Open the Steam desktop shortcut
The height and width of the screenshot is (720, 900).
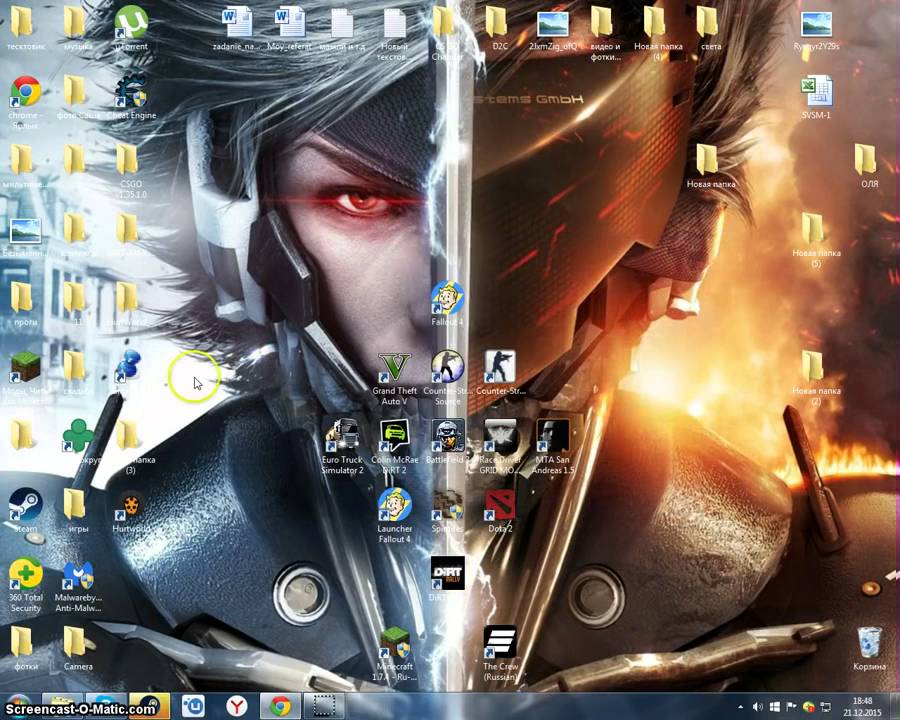[x=25, y=511]
